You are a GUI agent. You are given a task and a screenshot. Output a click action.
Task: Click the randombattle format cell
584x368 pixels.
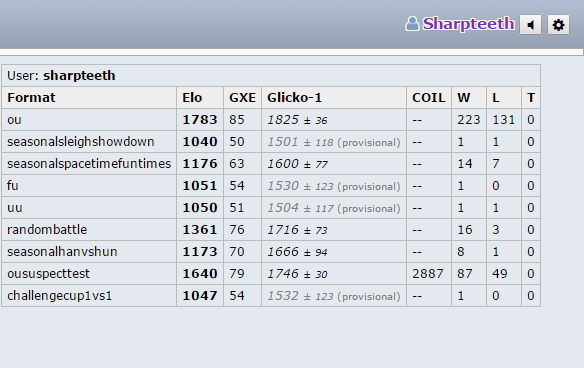pyautogui.click(x=89, y=229)
